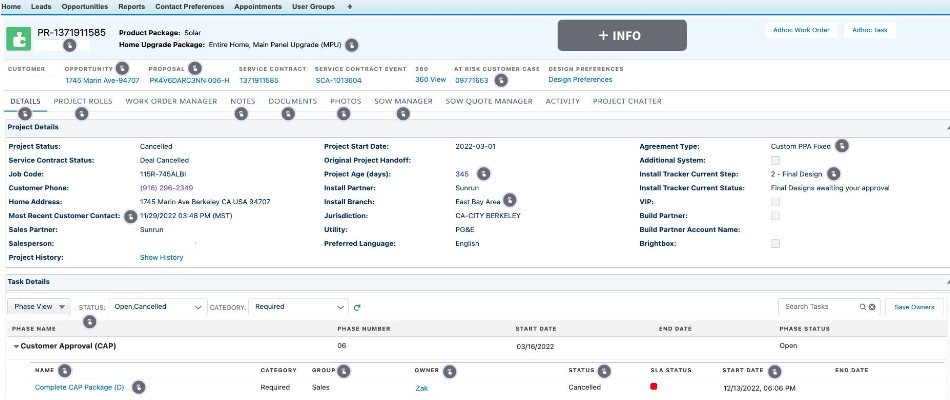
Task: Click the red SLA status indicator
Action: point(653,386)
